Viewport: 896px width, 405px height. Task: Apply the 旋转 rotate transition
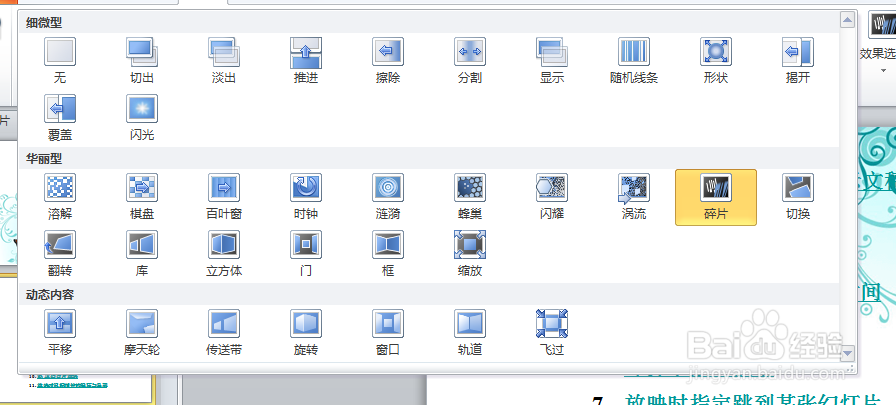pyautogui.click(x=306, y=332)
